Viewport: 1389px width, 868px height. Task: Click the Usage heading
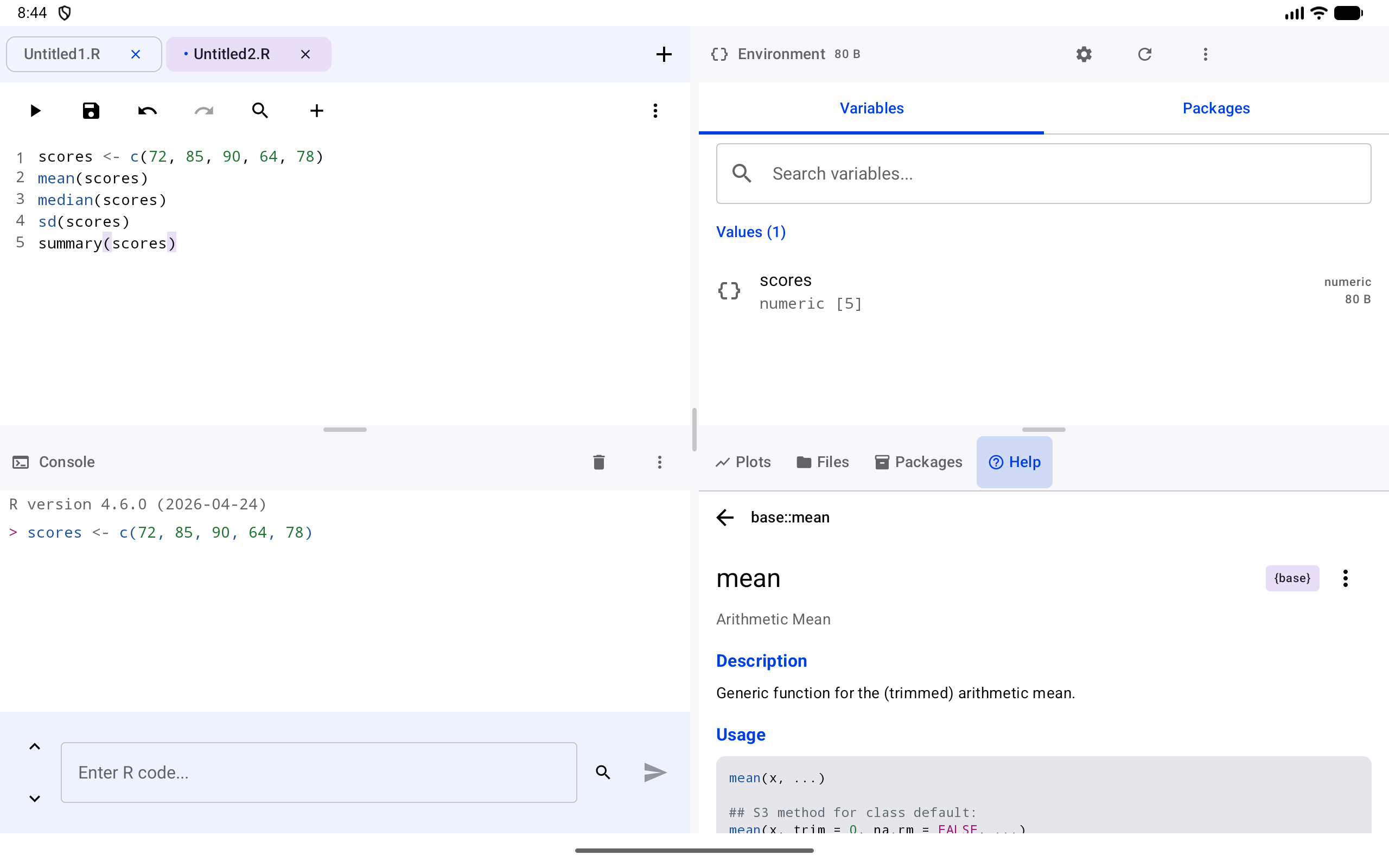click(x=741, y=735)
